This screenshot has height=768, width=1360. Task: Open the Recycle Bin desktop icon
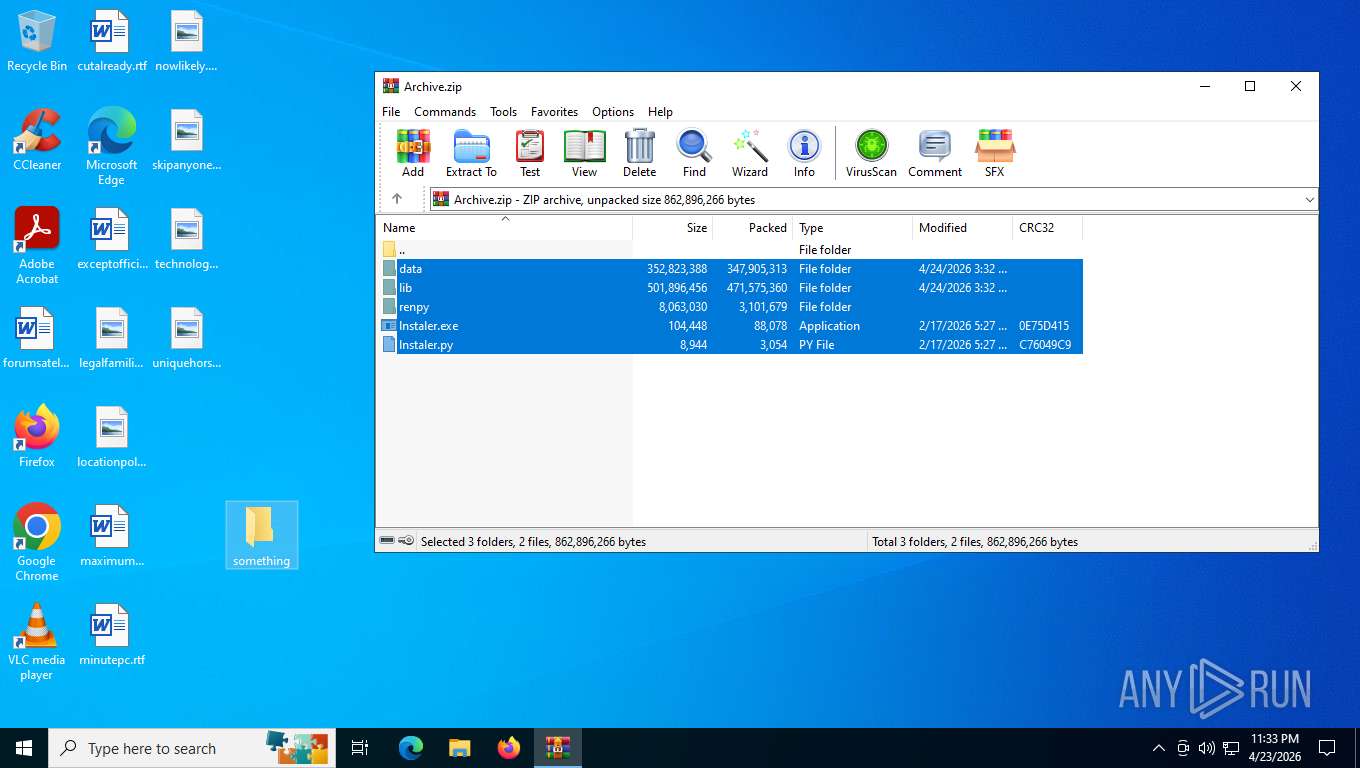[37, 41]
